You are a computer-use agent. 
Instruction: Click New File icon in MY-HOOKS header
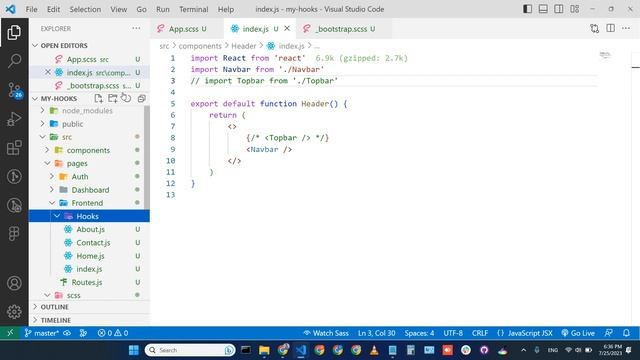click(x=98, y=98)
